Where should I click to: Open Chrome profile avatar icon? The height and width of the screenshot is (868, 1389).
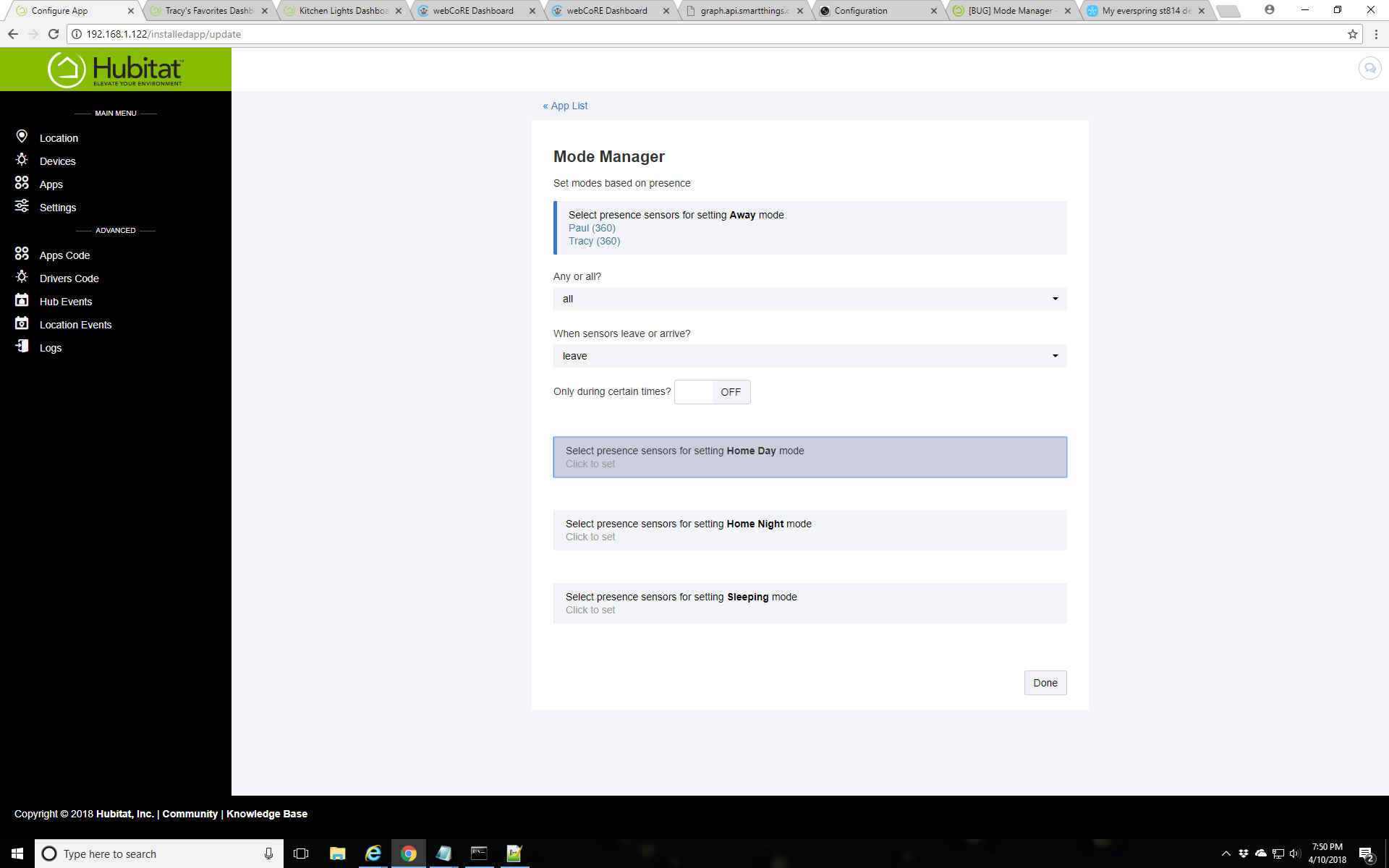(1270, 9)
